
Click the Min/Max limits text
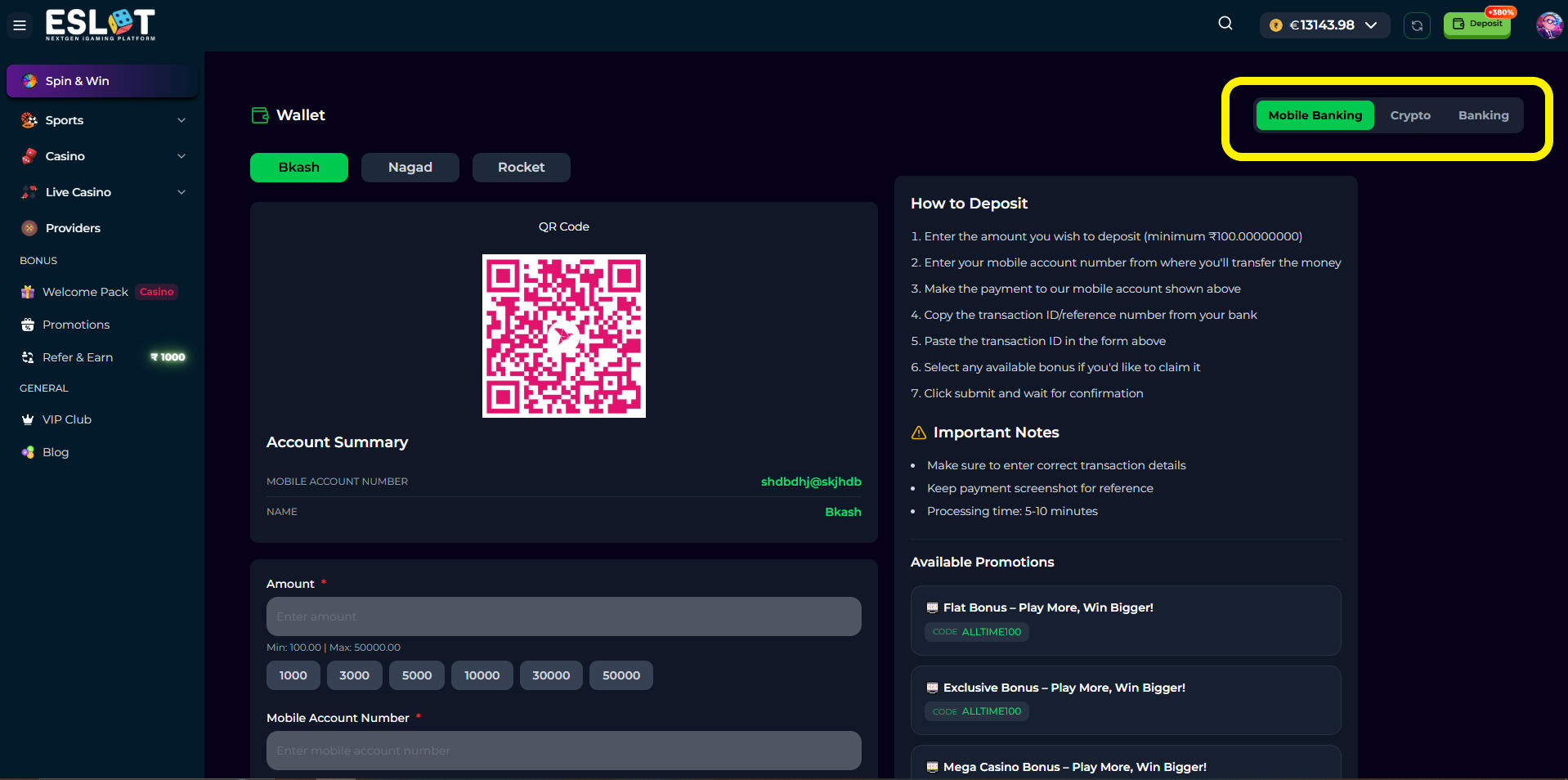tap(334, 648)
